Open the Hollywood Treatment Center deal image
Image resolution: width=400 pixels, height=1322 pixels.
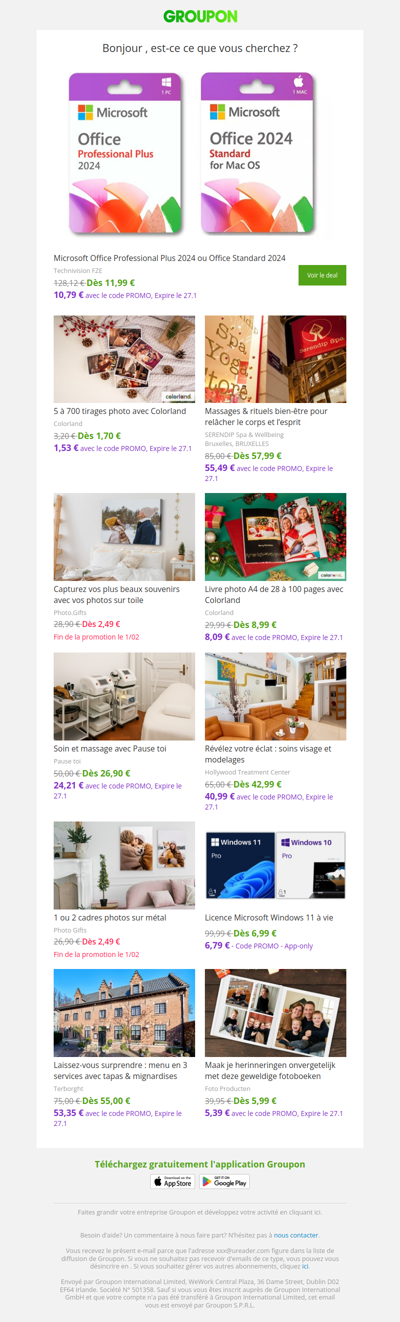tap(275, 696)
